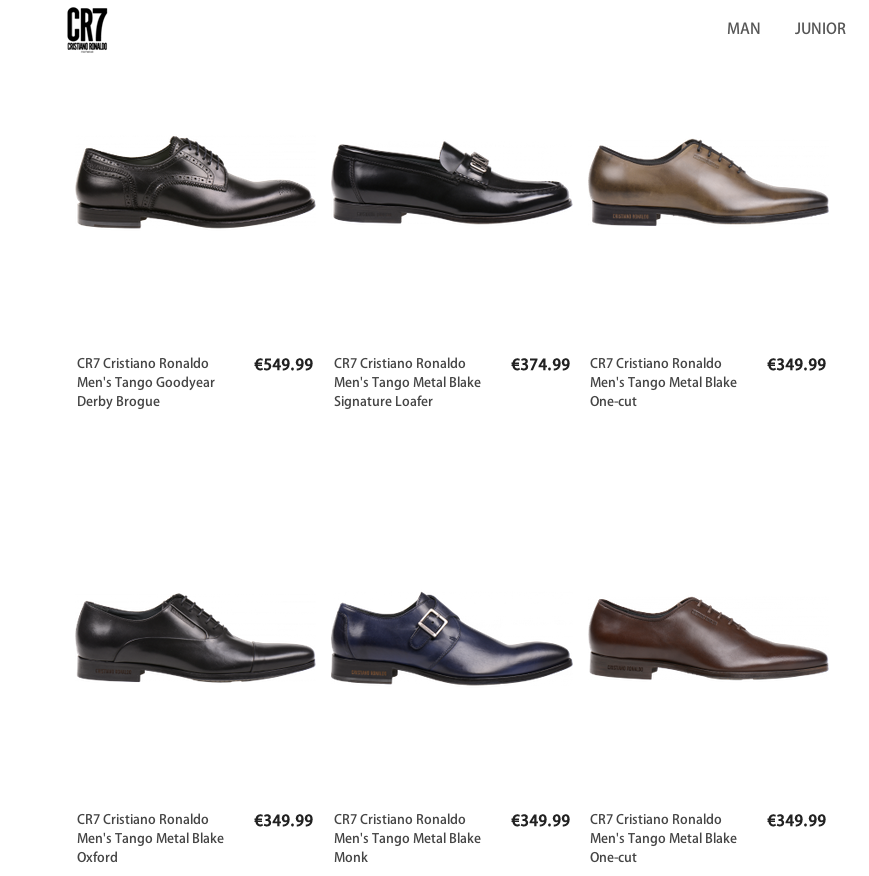Open the navy blue Monk shoe image
The image size is (869, 876).
[452, 638]
